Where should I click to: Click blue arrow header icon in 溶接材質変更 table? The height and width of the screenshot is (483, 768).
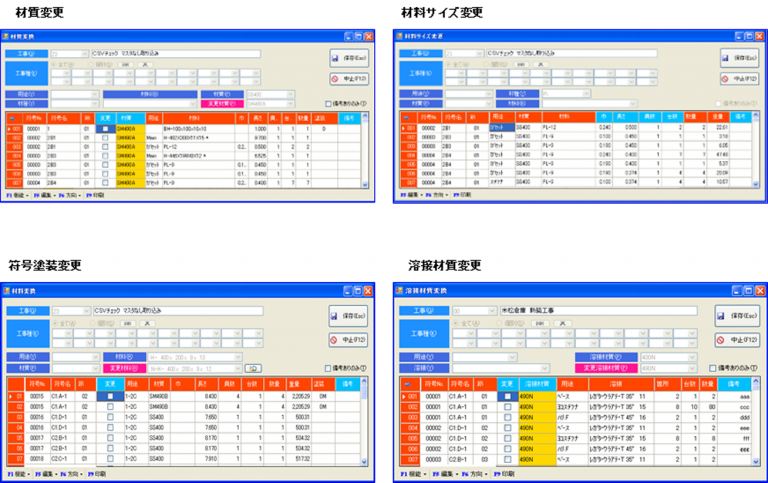point(408,385)
